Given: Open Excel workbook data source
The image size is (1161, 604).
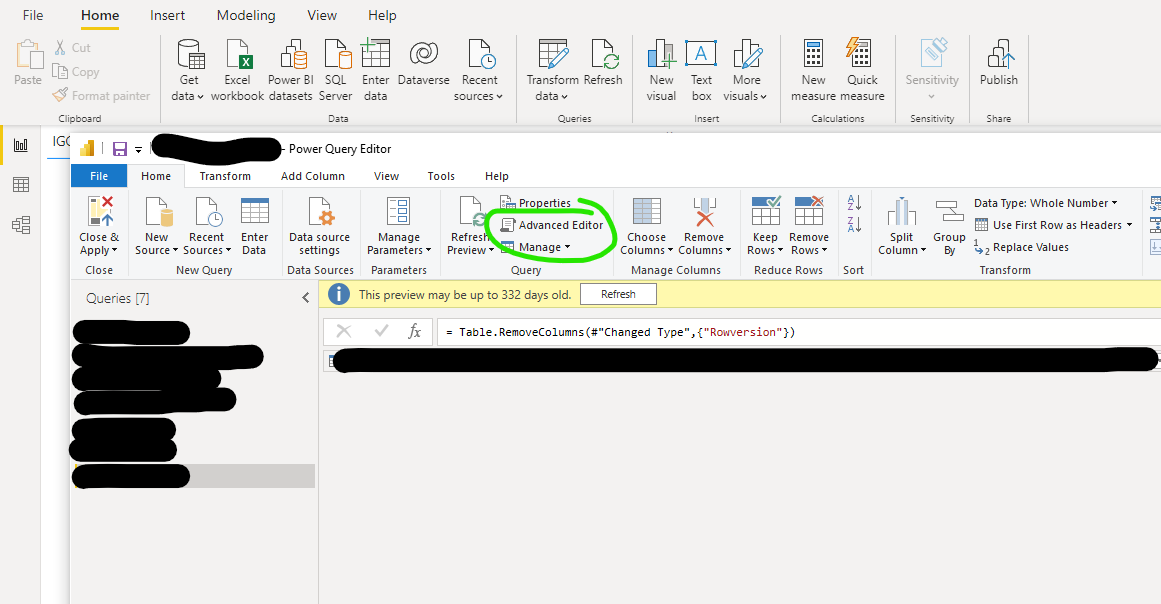Looking at the screenshot, I should 237,70.
